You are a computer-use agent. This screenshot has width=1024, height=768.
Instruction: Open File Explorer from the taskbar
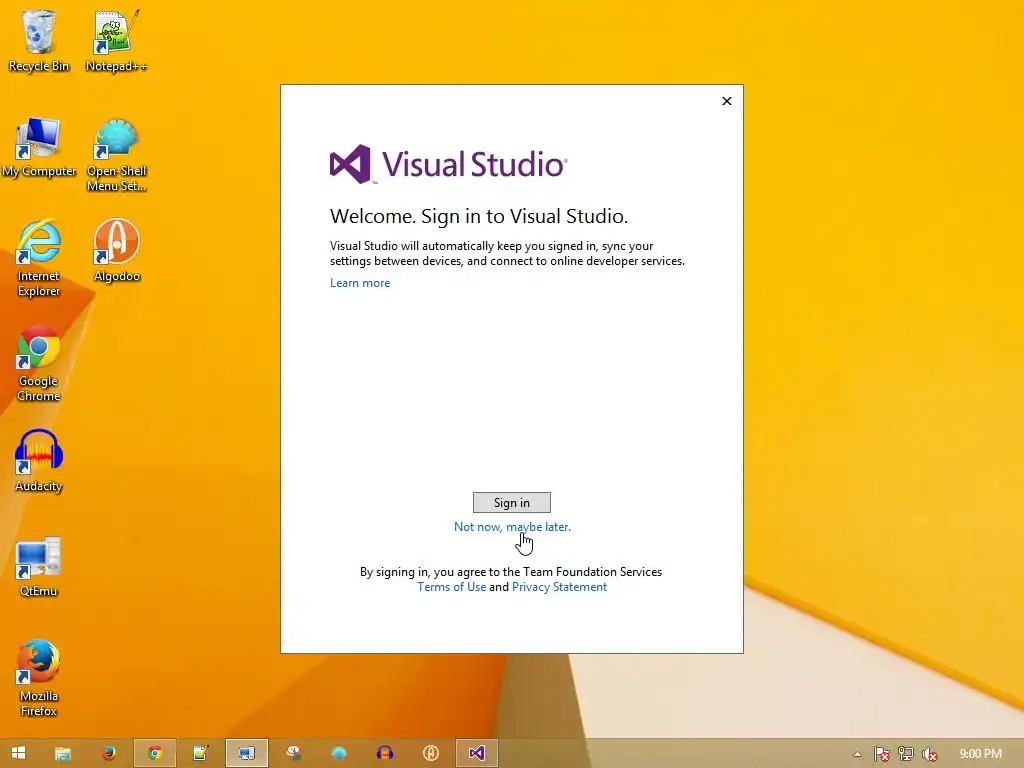[63, 753]
